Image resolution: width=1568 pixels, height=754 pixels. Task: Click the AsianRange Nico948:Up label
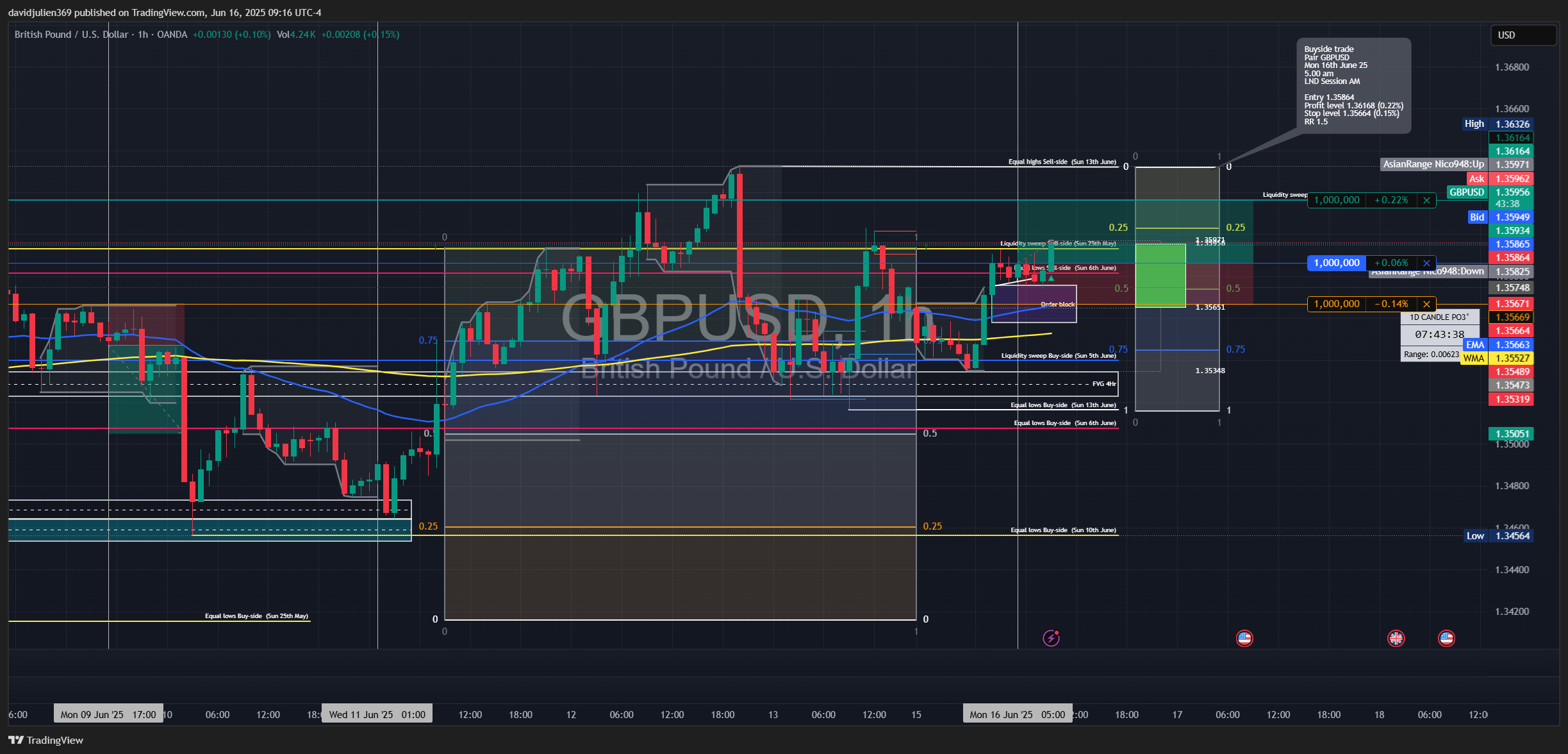pos(1433,164)
